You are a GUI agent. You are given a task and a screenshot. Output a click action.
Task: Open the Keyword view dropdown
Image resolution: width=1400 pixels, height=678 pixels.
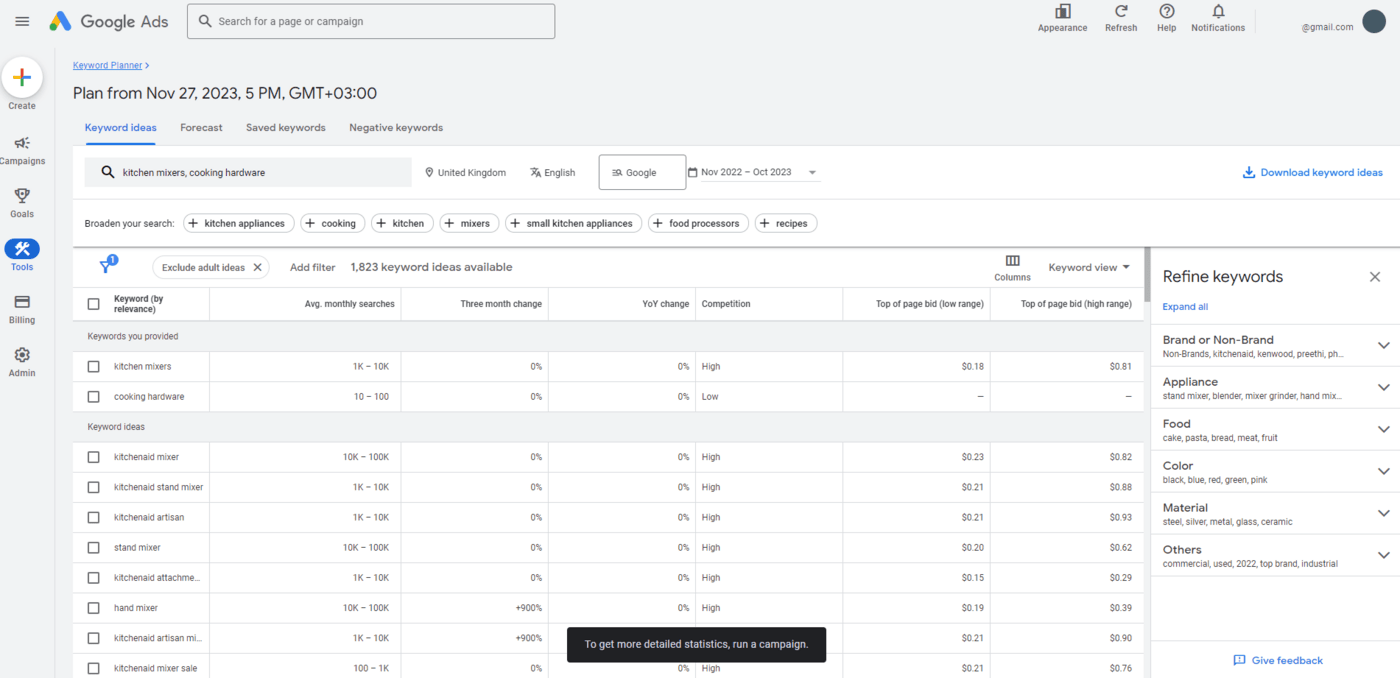point(1089,267)
